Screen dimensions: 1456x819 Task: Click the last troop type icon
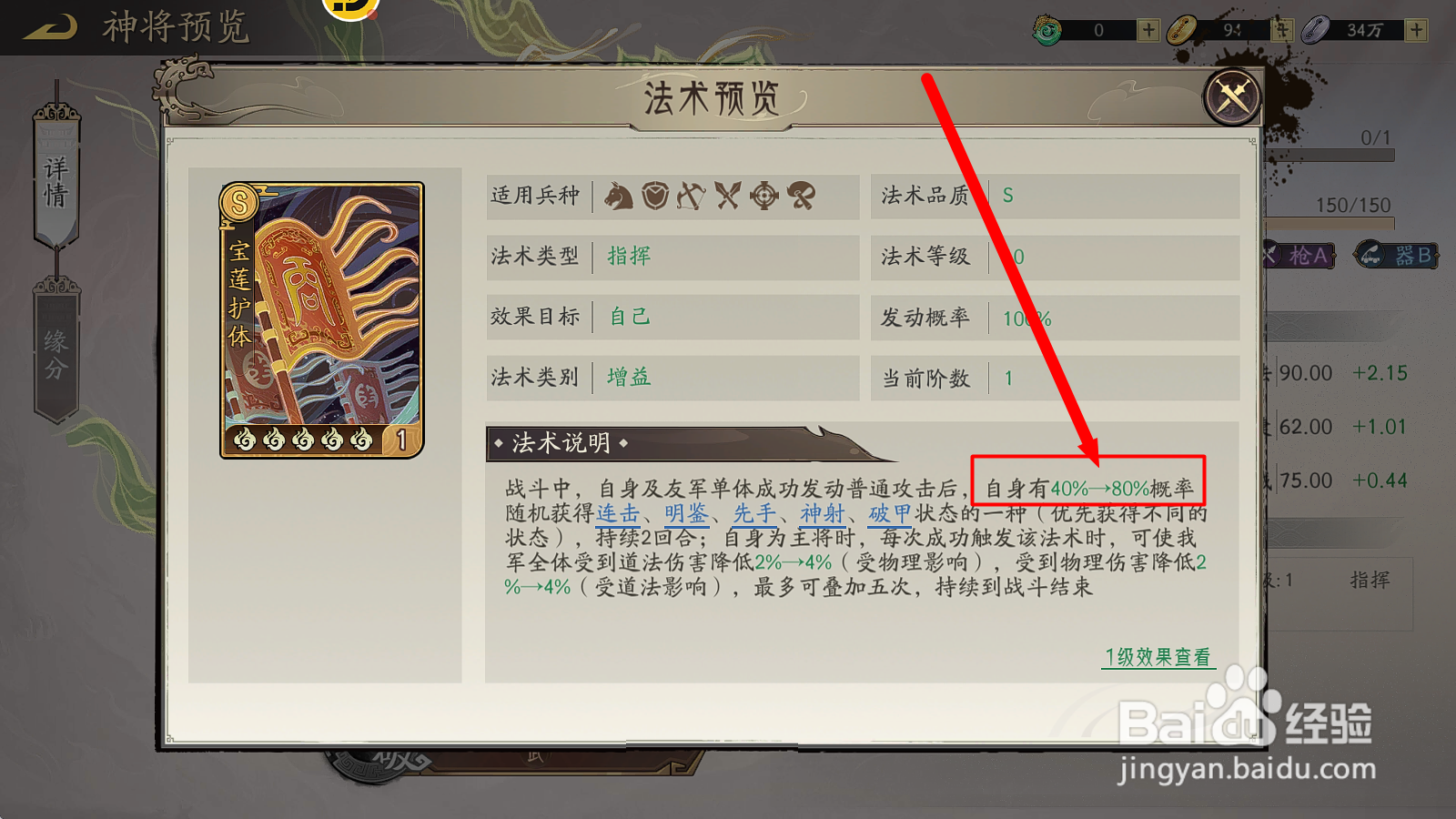point(801,196)
